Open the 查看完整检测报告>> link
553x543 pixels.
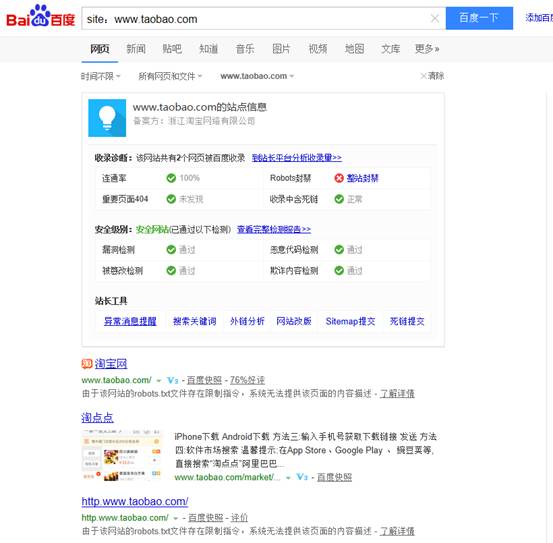tap(274, 230)
